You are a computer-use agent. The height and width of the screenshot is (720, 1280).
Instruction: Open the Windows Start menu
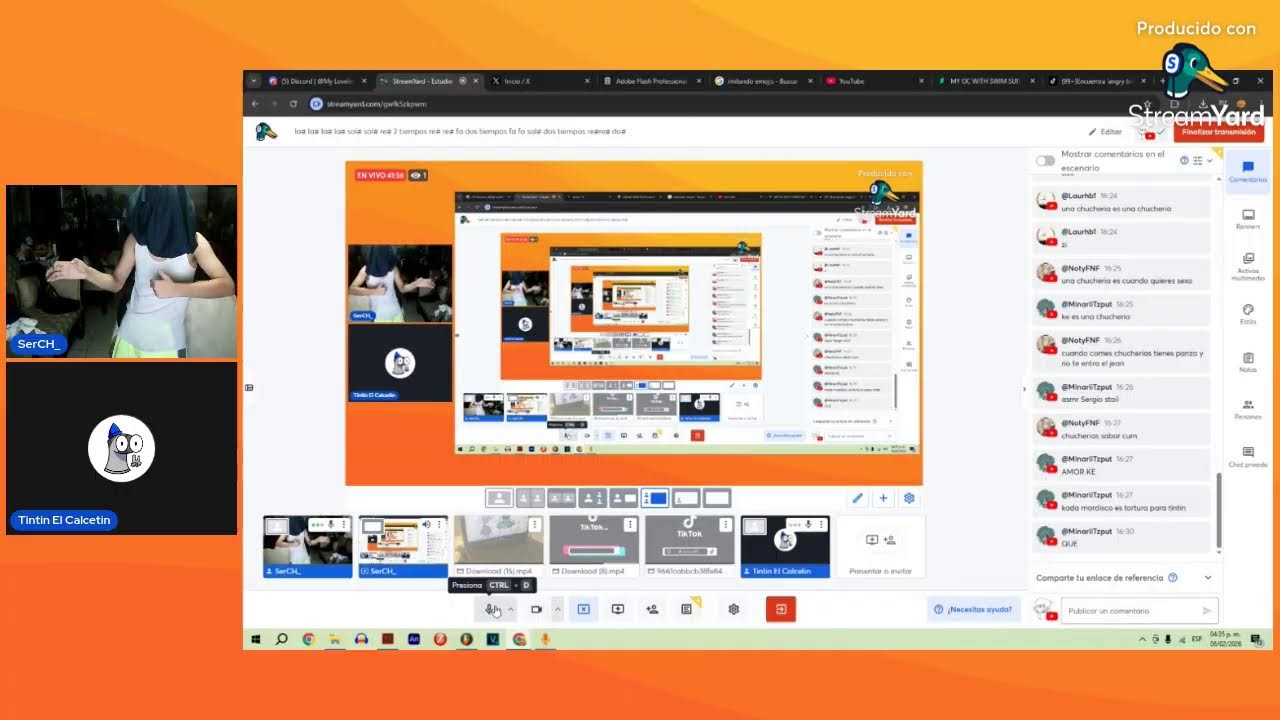coord(256,639)
